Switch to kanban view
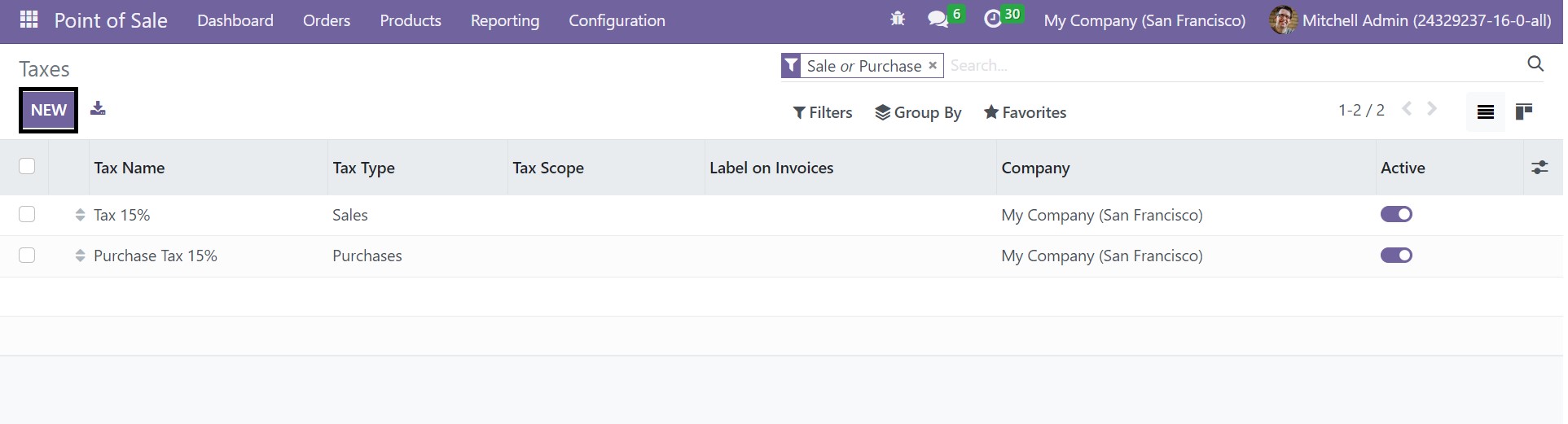 pyautogui.click(x=1523, y=111)
